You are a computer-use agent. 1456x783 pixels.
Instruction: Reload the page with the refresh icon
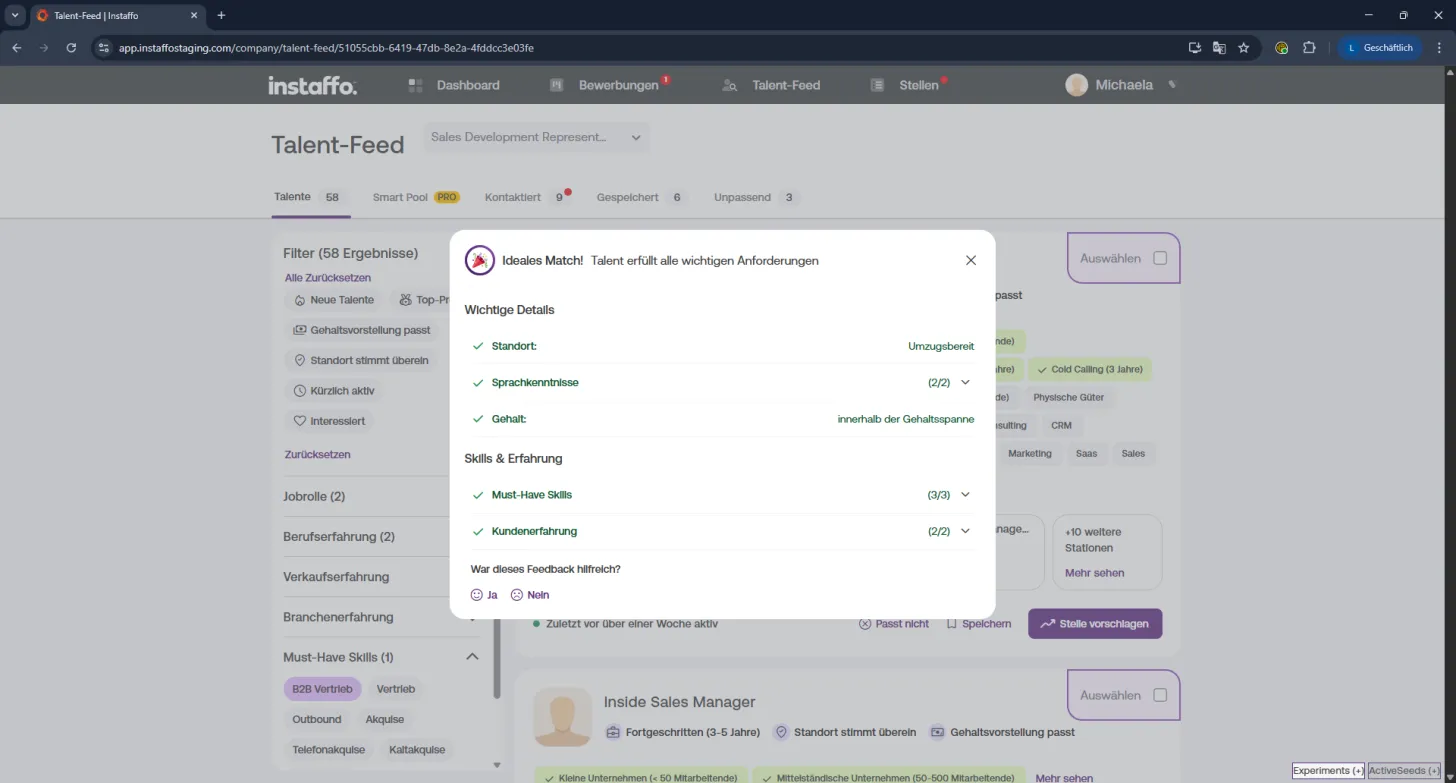click(x=71, y=47)
